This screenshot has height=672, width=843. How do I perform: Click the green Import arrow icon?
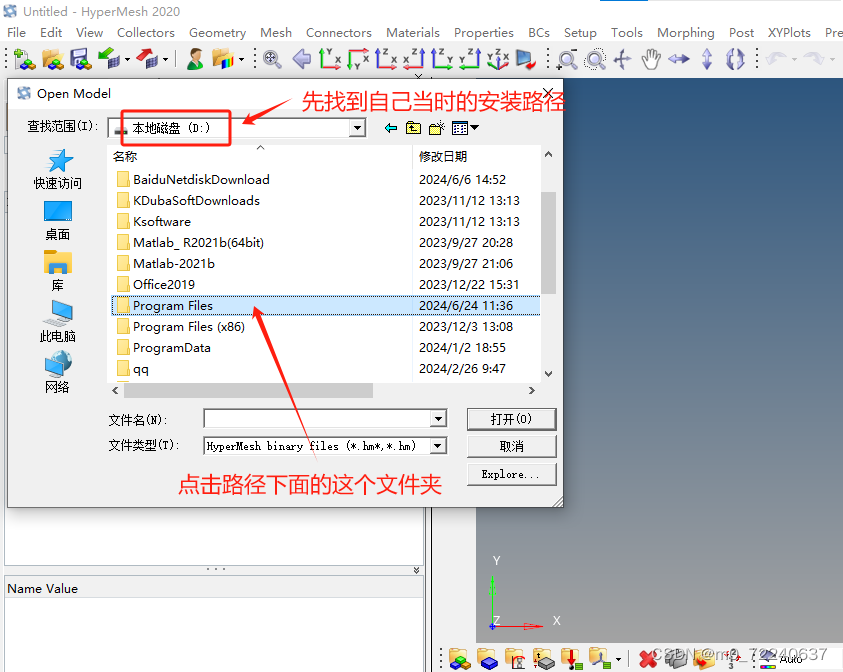[x=107, y=59]
